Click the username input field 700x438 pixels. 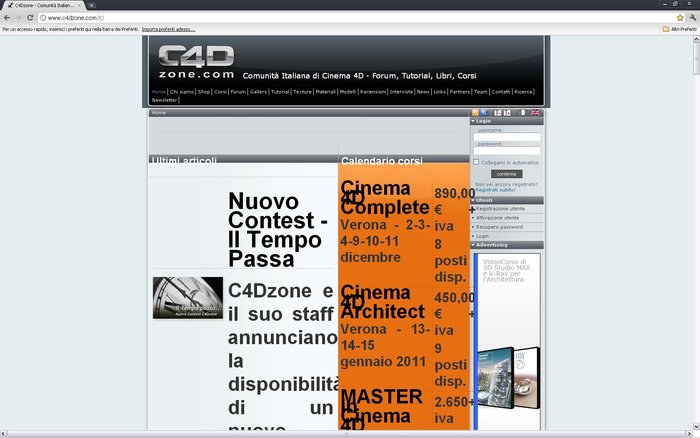point(507,137)
